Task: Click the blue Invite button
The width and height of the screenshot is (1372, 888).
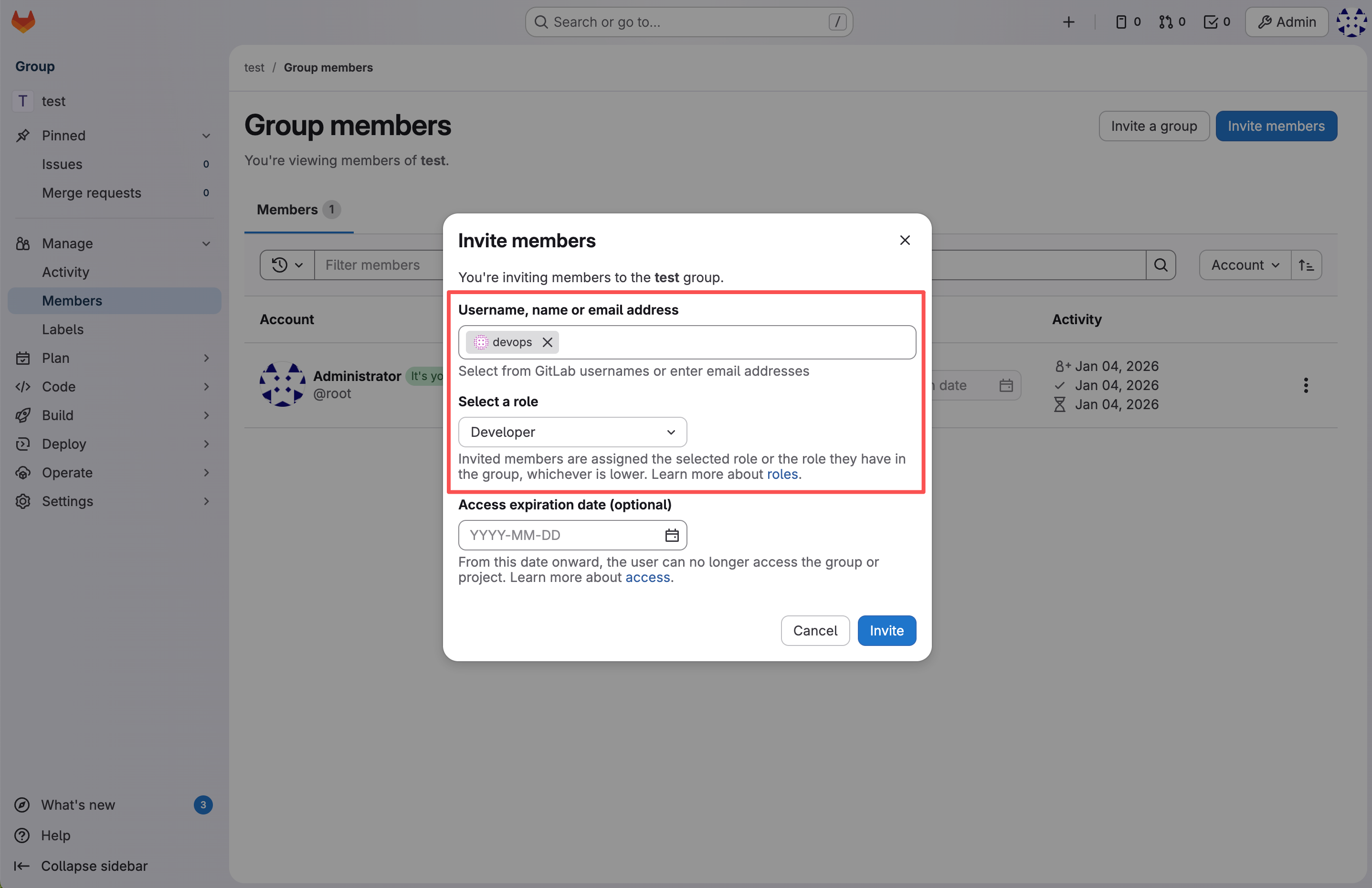Action: [x=886, y=630]
